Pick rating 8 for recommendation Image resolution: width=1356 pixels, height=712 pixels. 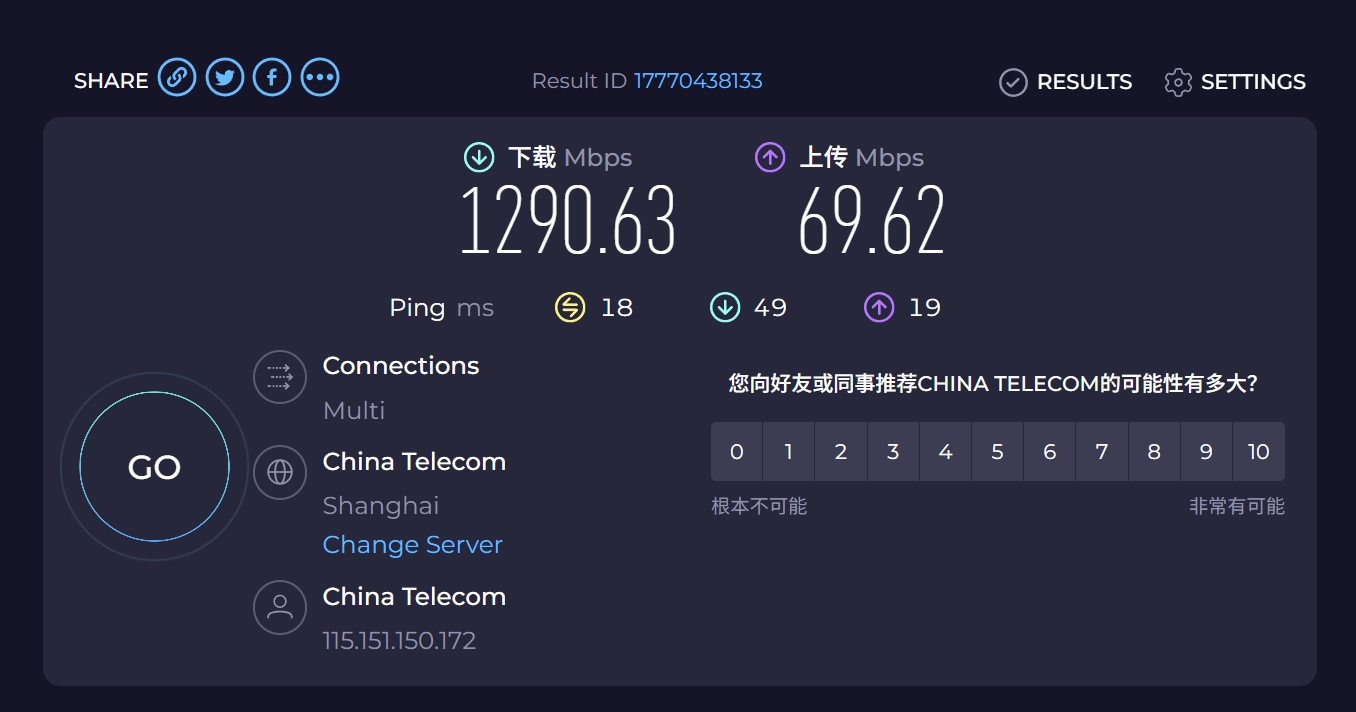tap(1154, 452)
